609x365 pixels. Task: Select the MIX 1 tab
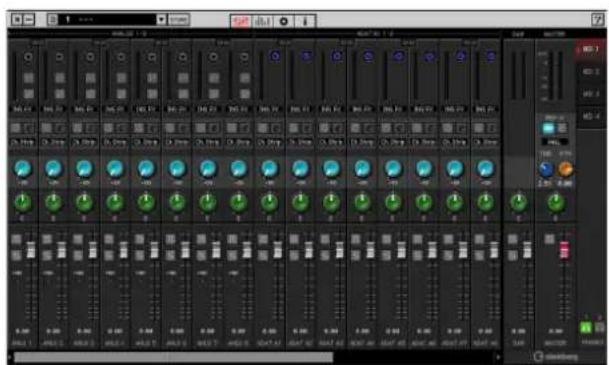click(591, 49)
